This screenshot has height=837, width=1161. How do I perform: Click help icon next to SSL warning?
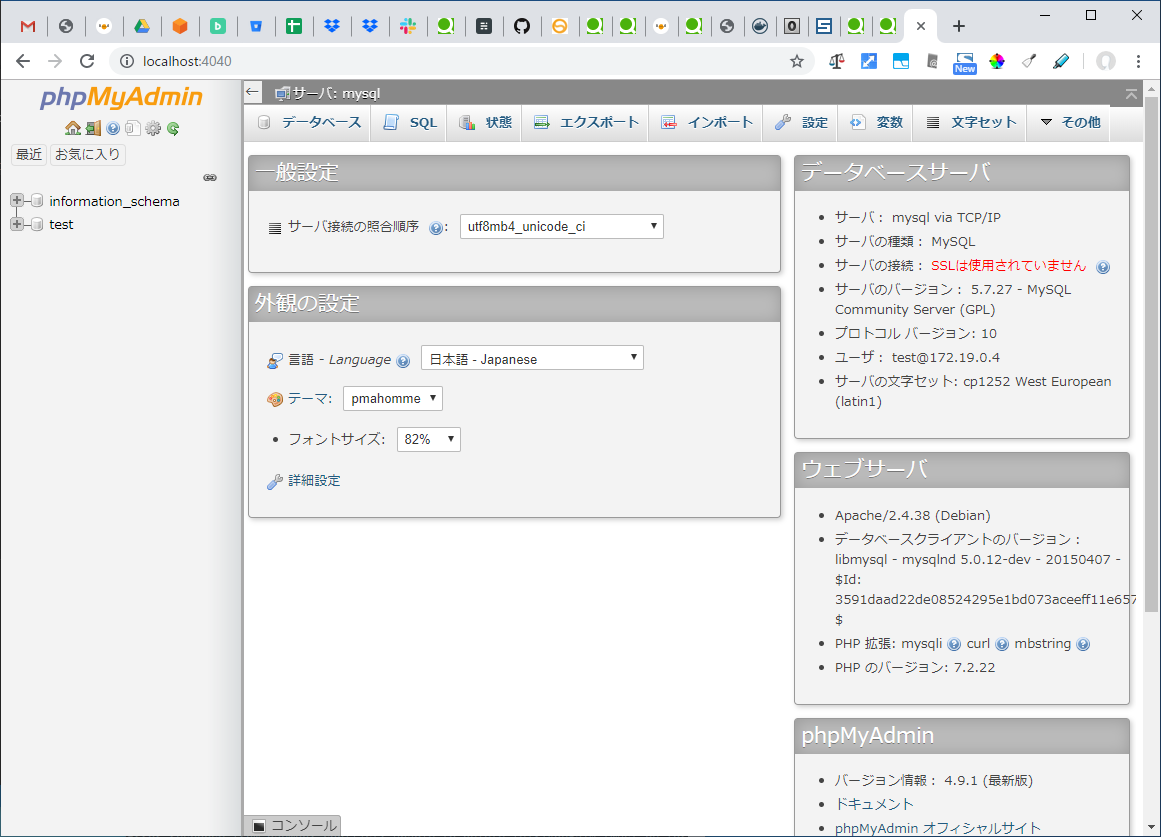click(1103, 267)
